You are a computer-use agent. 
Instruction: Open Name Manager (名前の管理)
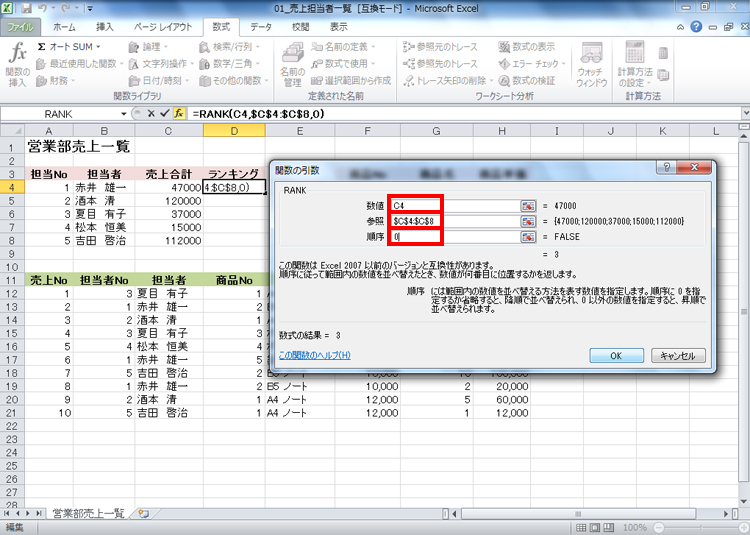[292, 65]
